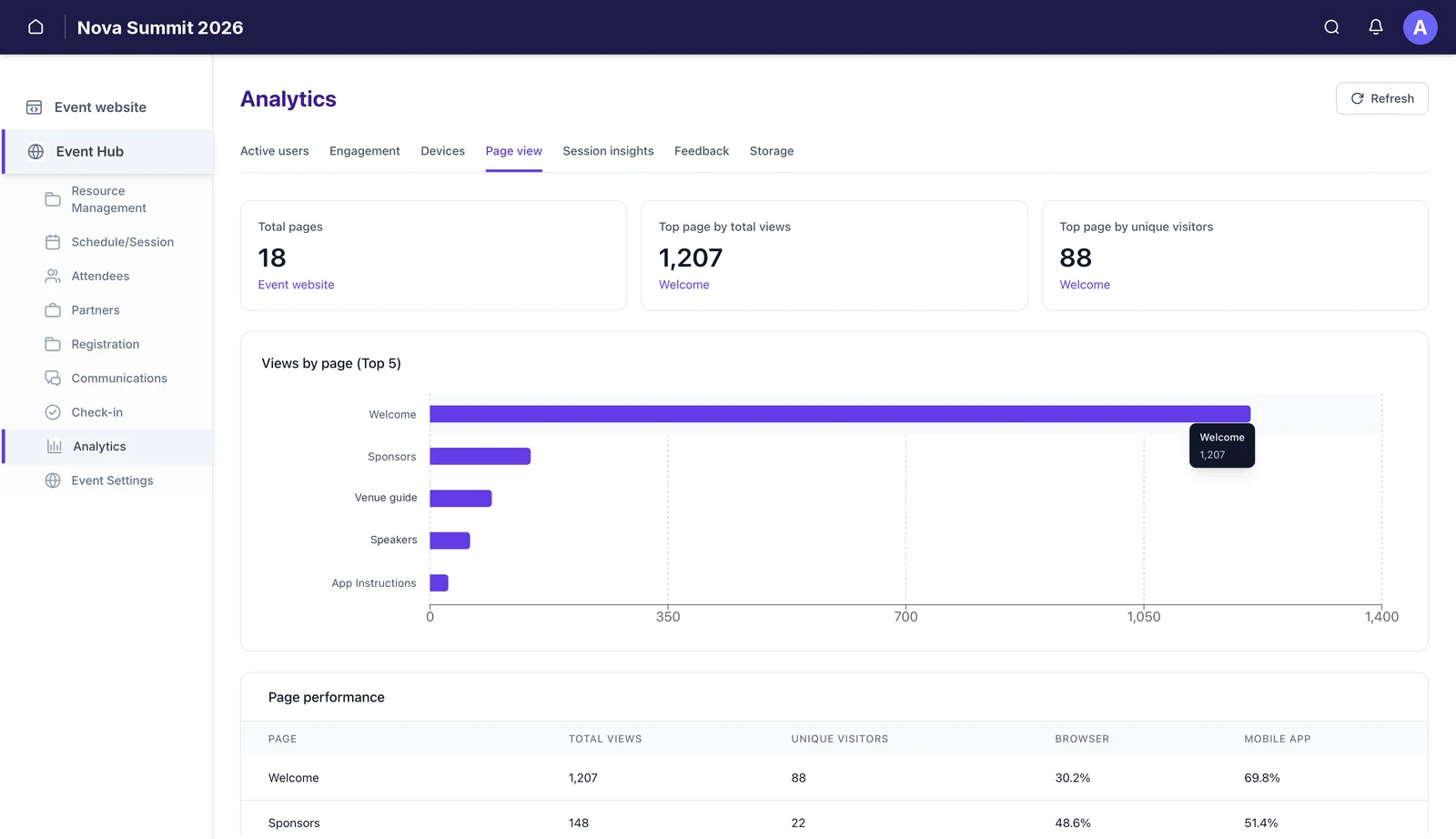The image size is (1456, 839).
Task: Open Event Settings in sidebar
Action: pyautogui.click(x=112, y=480)
